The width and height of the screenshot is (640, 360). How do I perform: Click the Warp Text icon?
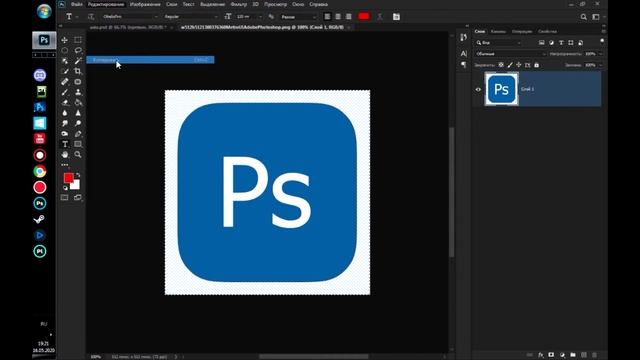(380, 17)
